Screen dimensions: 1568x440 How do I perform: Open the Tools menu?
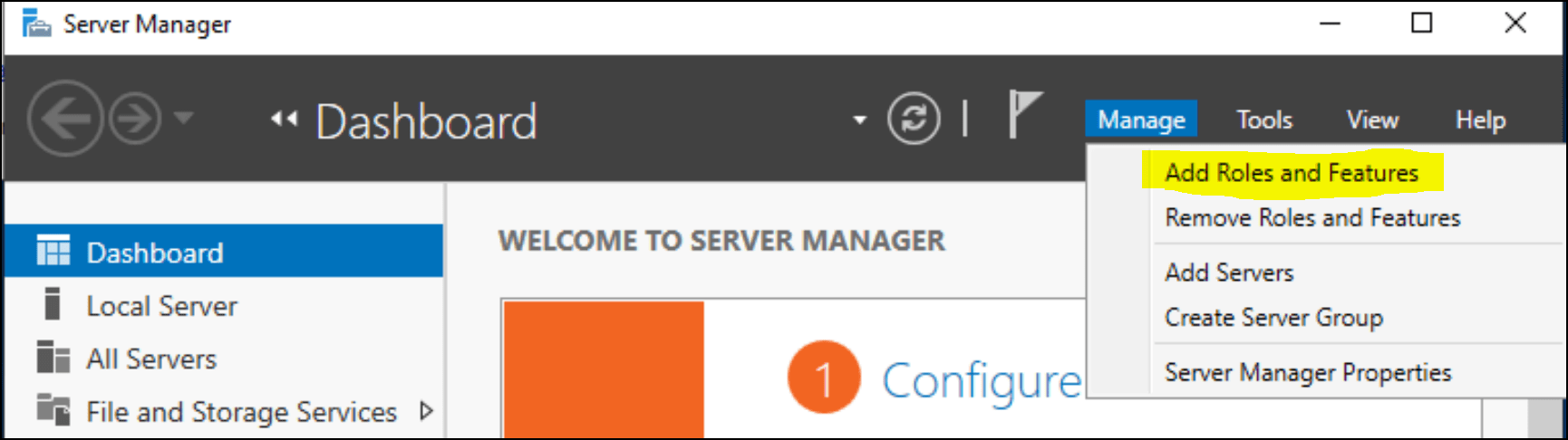(1264, 120)
